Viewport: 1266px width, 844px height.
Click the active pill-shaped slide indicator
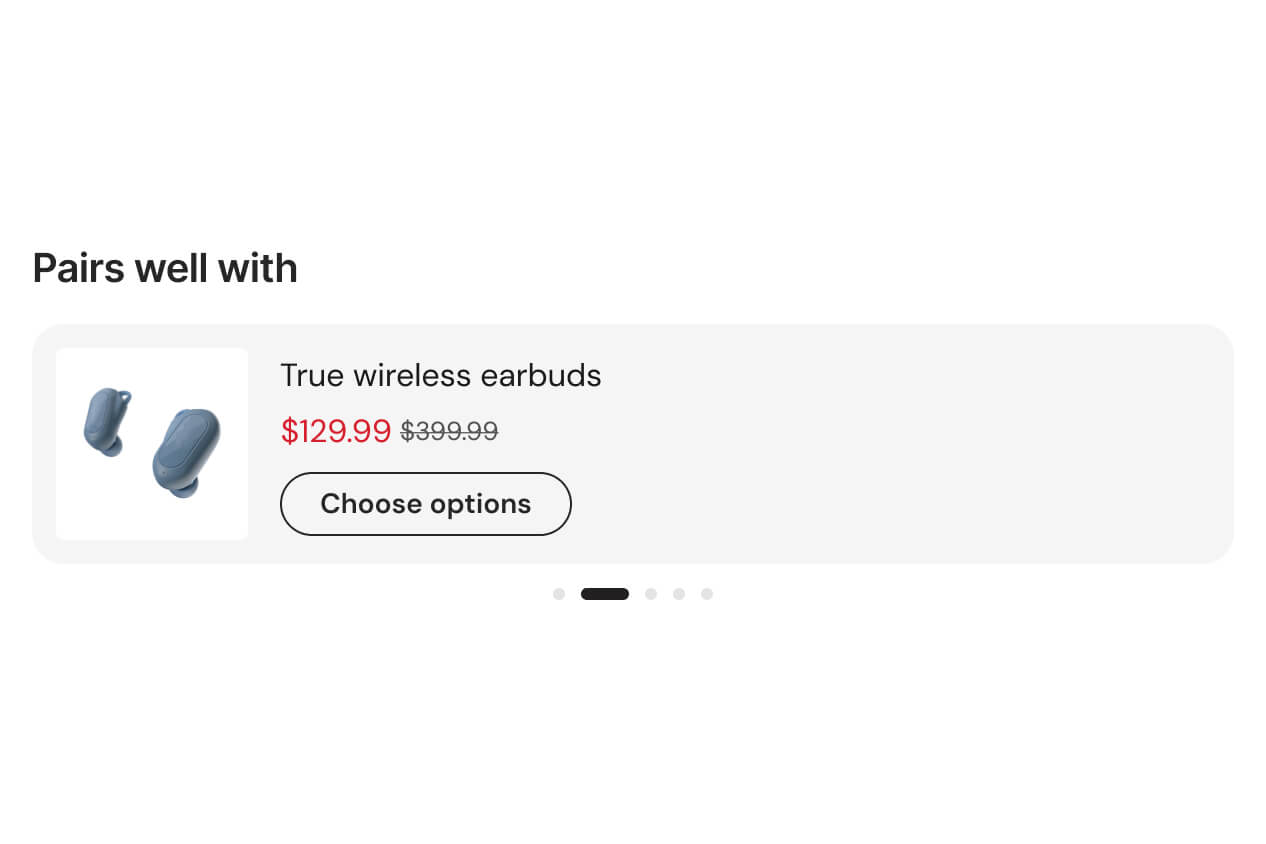coord(605,594)
